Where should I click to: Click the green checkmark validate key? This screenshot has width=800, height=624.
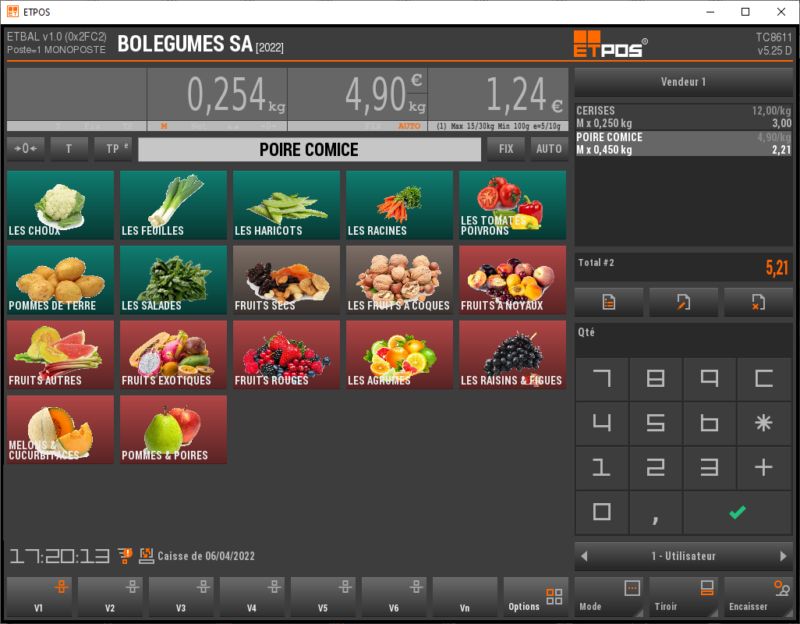(737, 512)
